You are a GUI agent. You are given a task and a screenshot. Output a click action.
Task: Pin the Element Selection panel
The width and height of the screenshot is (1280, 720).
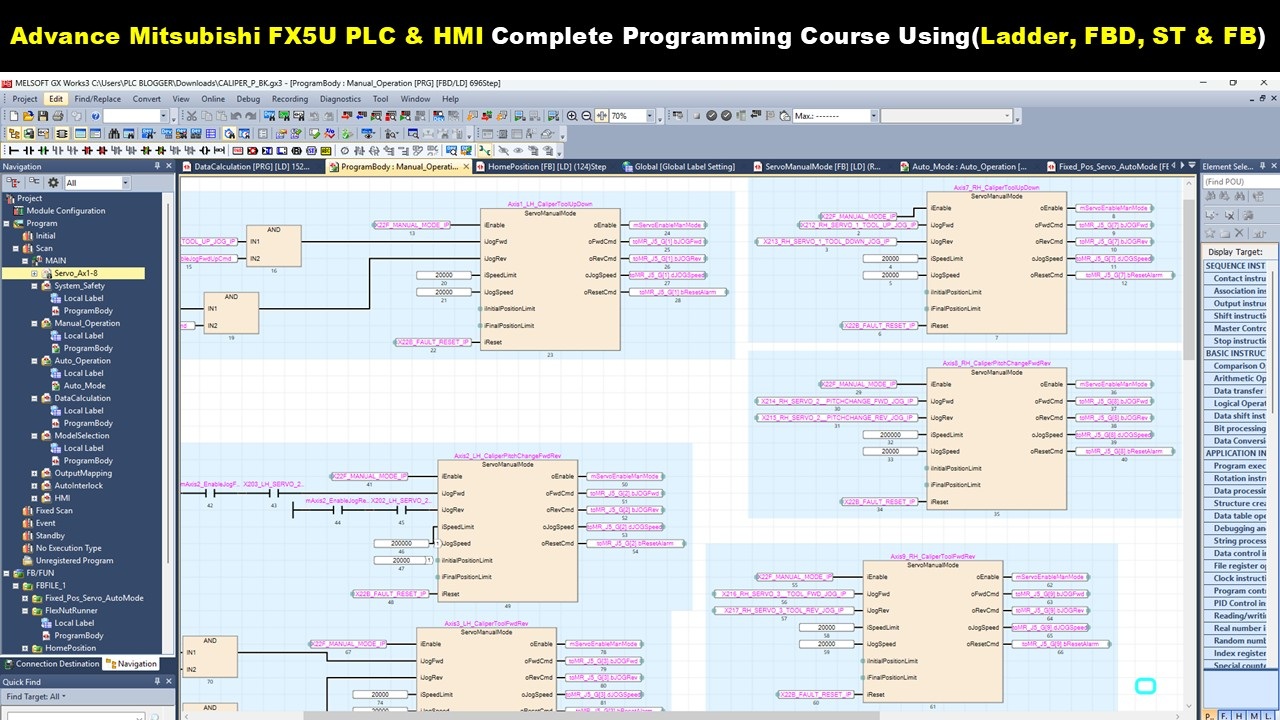1262,166
